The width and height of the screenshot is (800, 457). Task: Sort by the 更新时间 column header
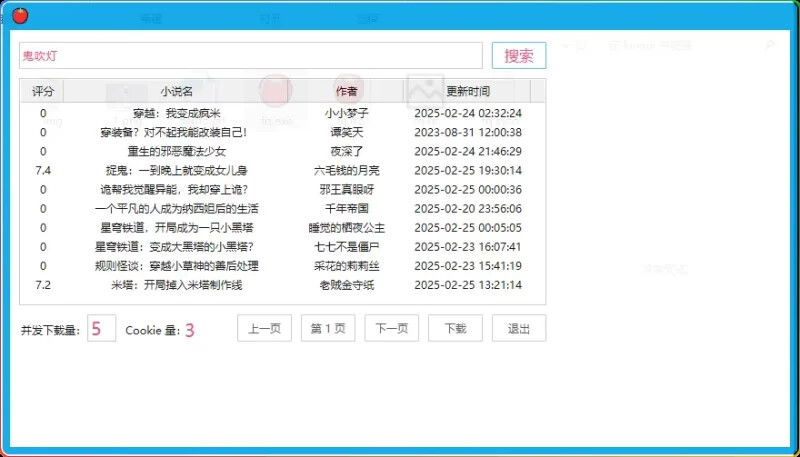click(x=467, y=91)
